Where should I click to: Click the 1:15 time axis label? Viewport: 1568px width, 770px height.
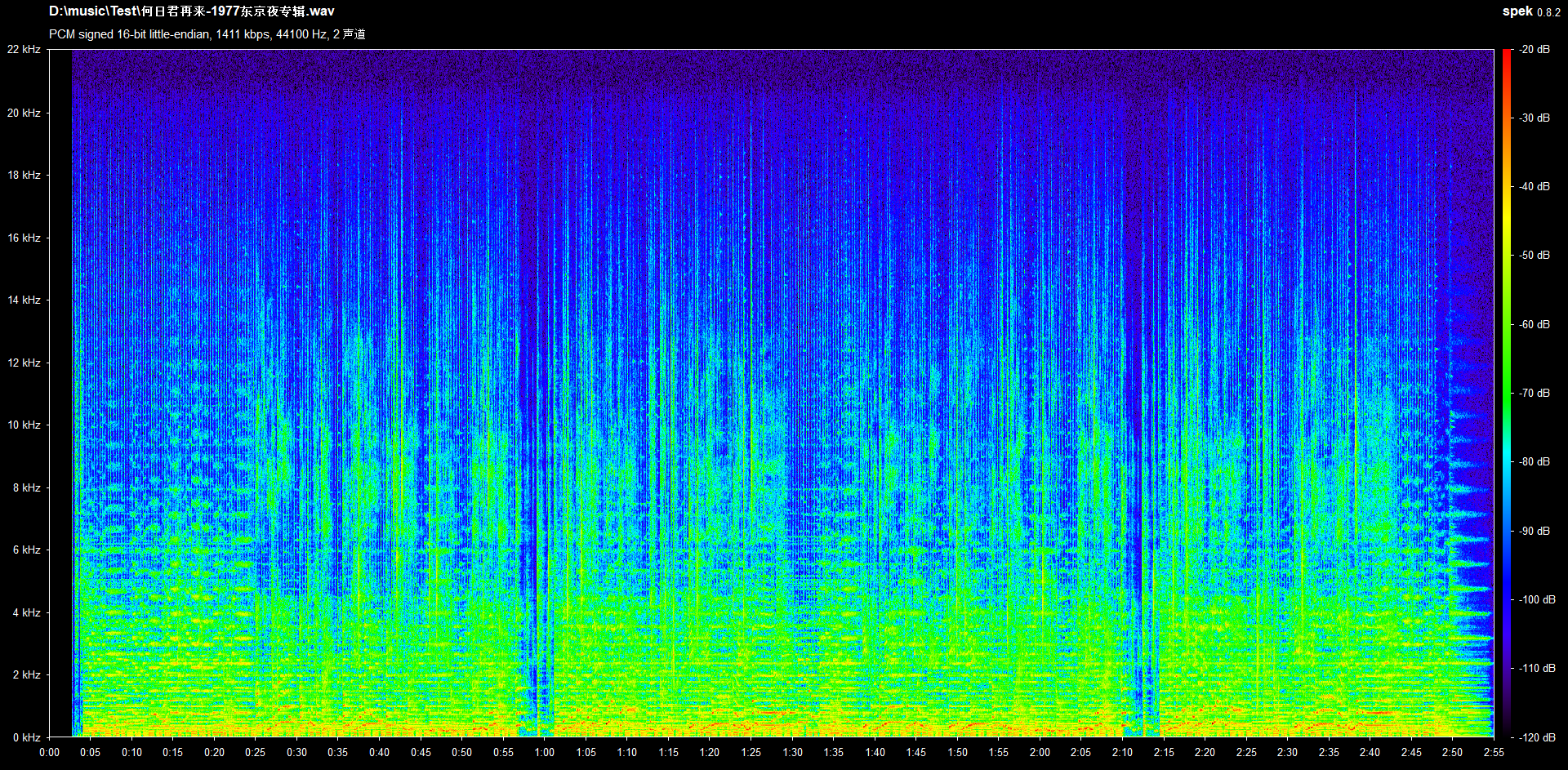pos(668,752)
